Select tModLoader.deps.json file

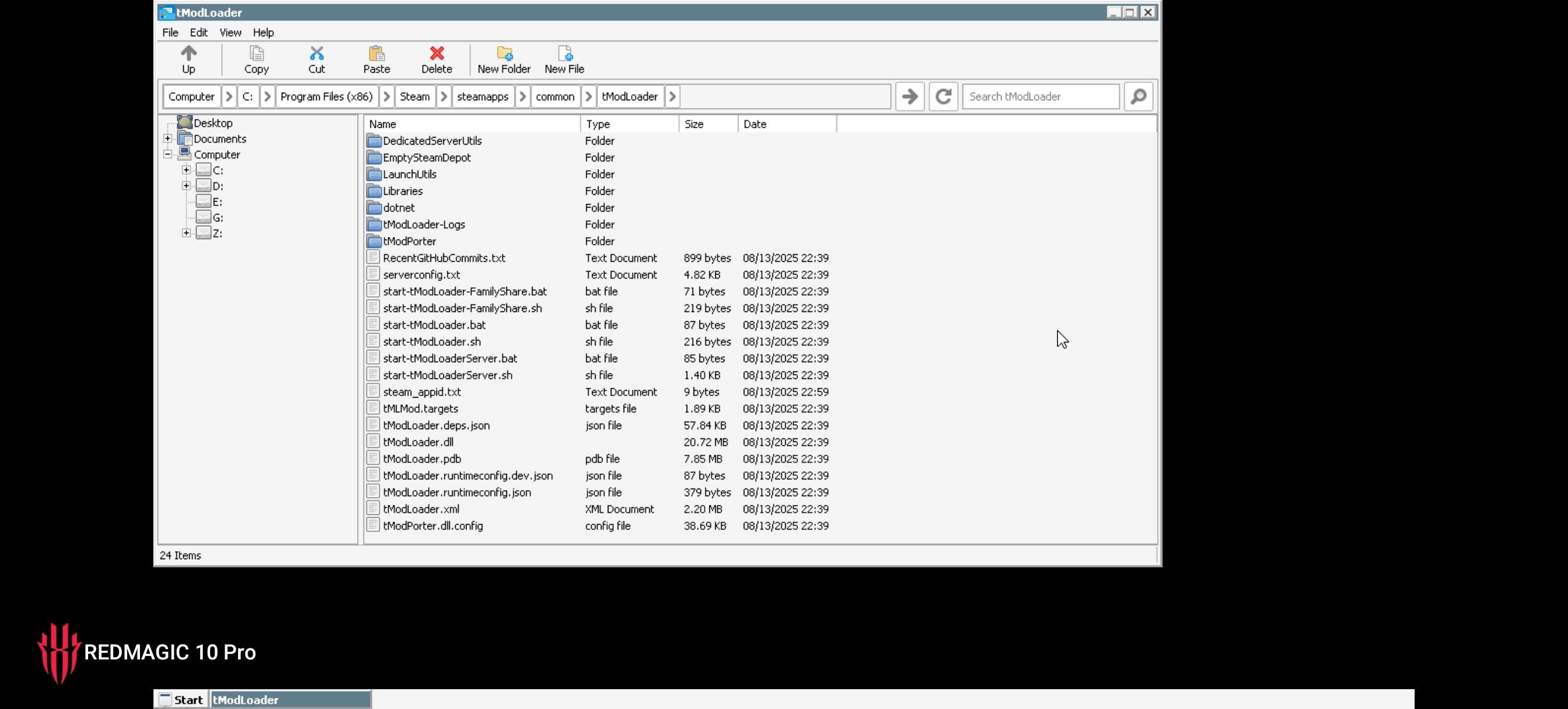436,426
